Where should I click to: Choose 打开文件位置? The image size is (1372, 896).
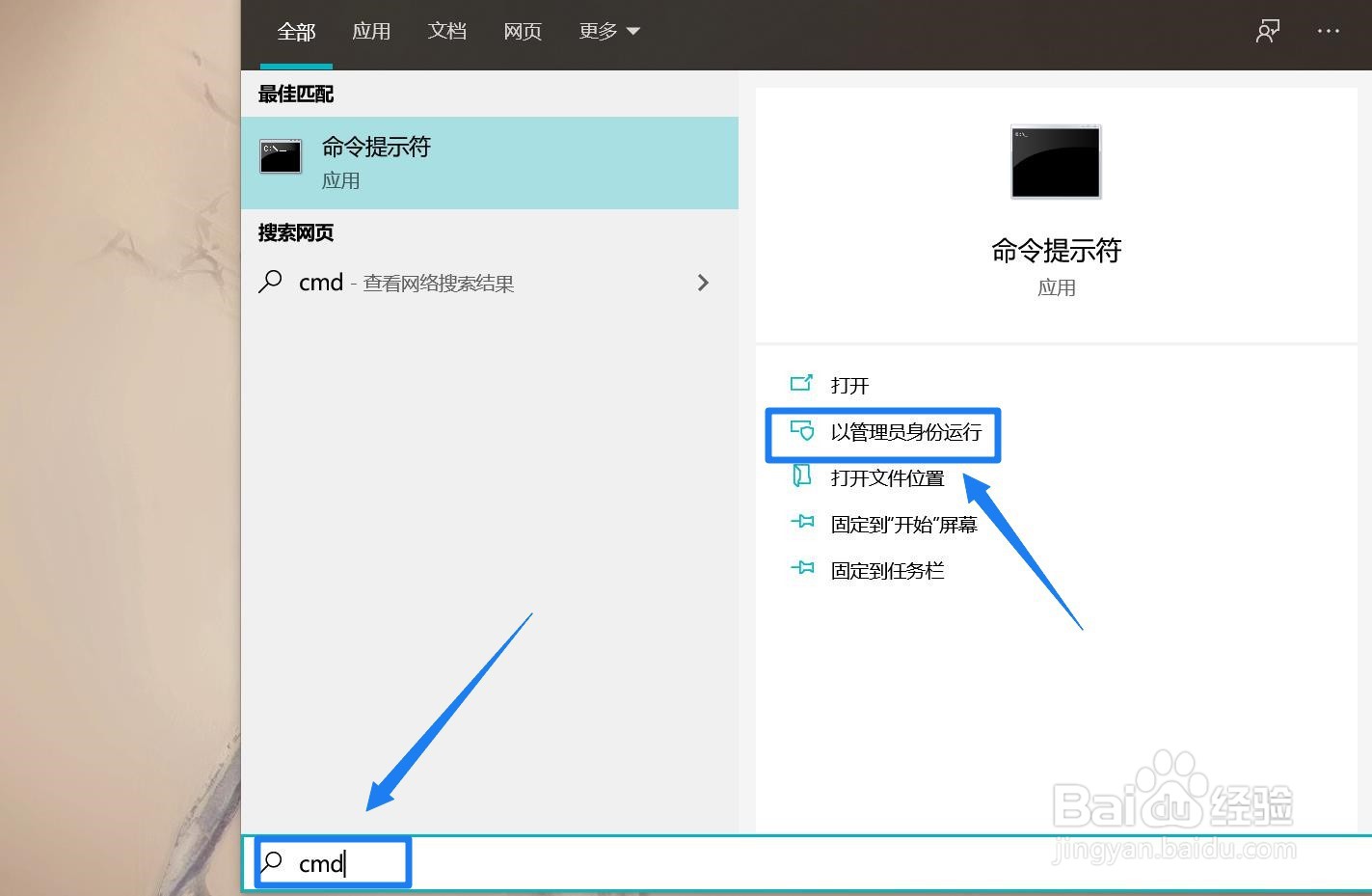point(887,478)
